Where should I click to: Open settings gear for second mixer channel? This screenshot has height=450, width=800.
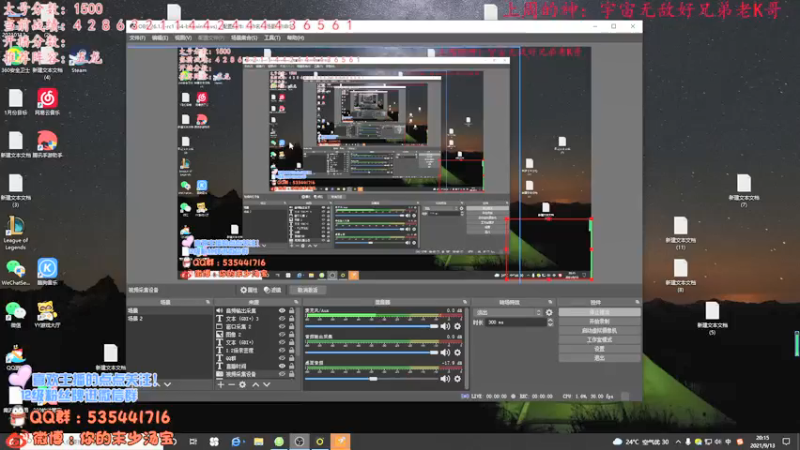pos(458,353)
